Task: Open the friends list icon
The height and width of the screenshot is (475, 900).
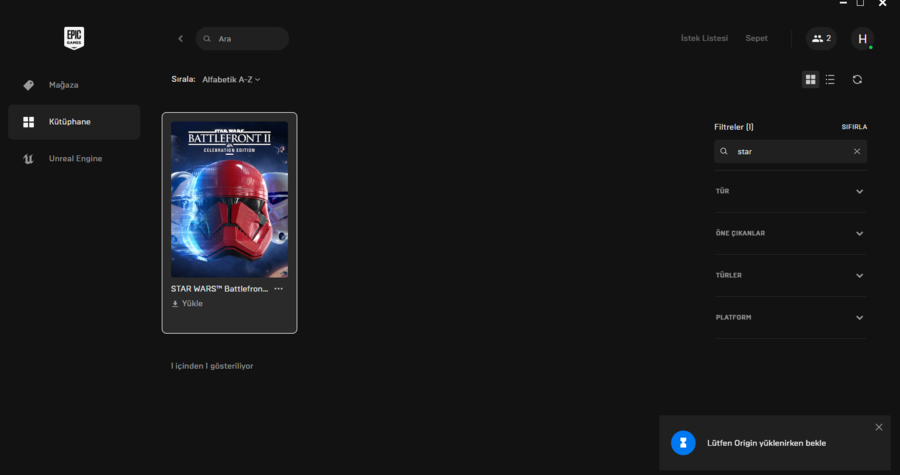Action: (821, 38)
